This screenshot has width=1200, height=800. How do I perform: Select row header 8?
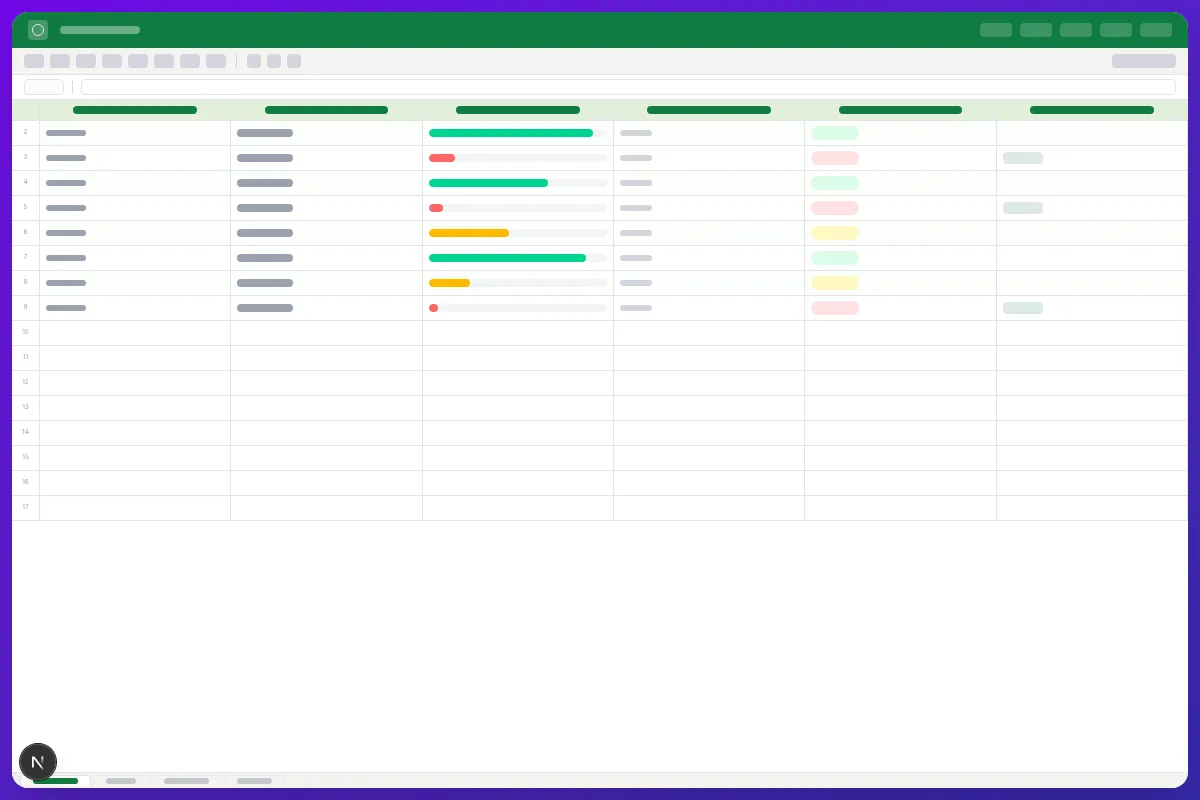(26, 283)
